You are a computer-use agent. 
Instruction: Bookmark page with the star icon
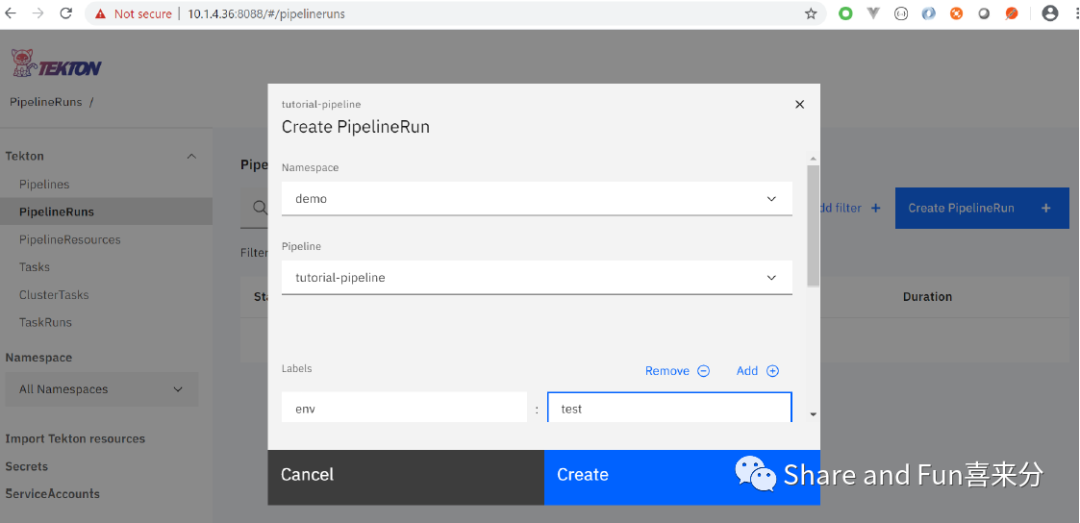(x=811, y=14)
